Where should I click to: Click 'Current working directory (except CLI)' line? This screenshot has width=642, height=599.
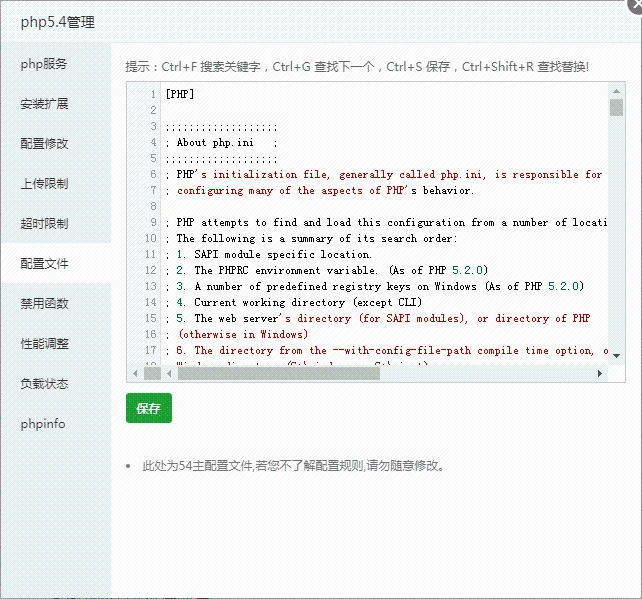coord(294,302)
